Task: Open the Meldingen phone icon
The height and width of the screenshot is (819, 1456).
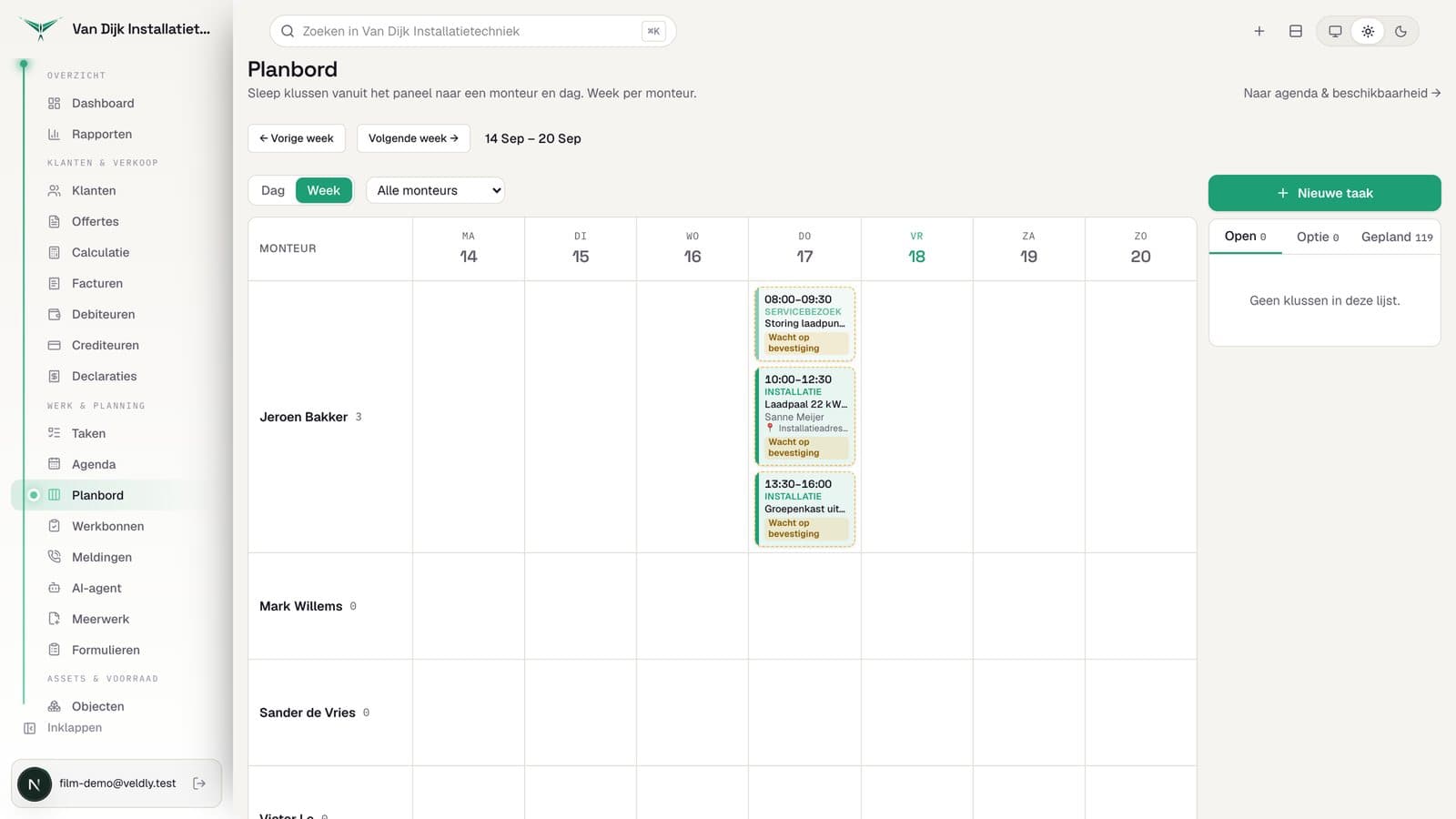Action: (x=54, y=558)
